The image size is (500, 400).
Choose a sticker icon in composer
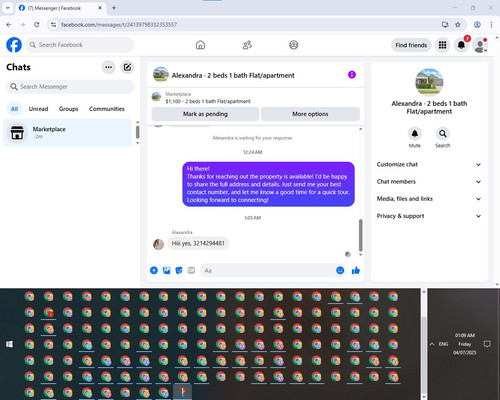pyautogui.click(x=179, y=270)
